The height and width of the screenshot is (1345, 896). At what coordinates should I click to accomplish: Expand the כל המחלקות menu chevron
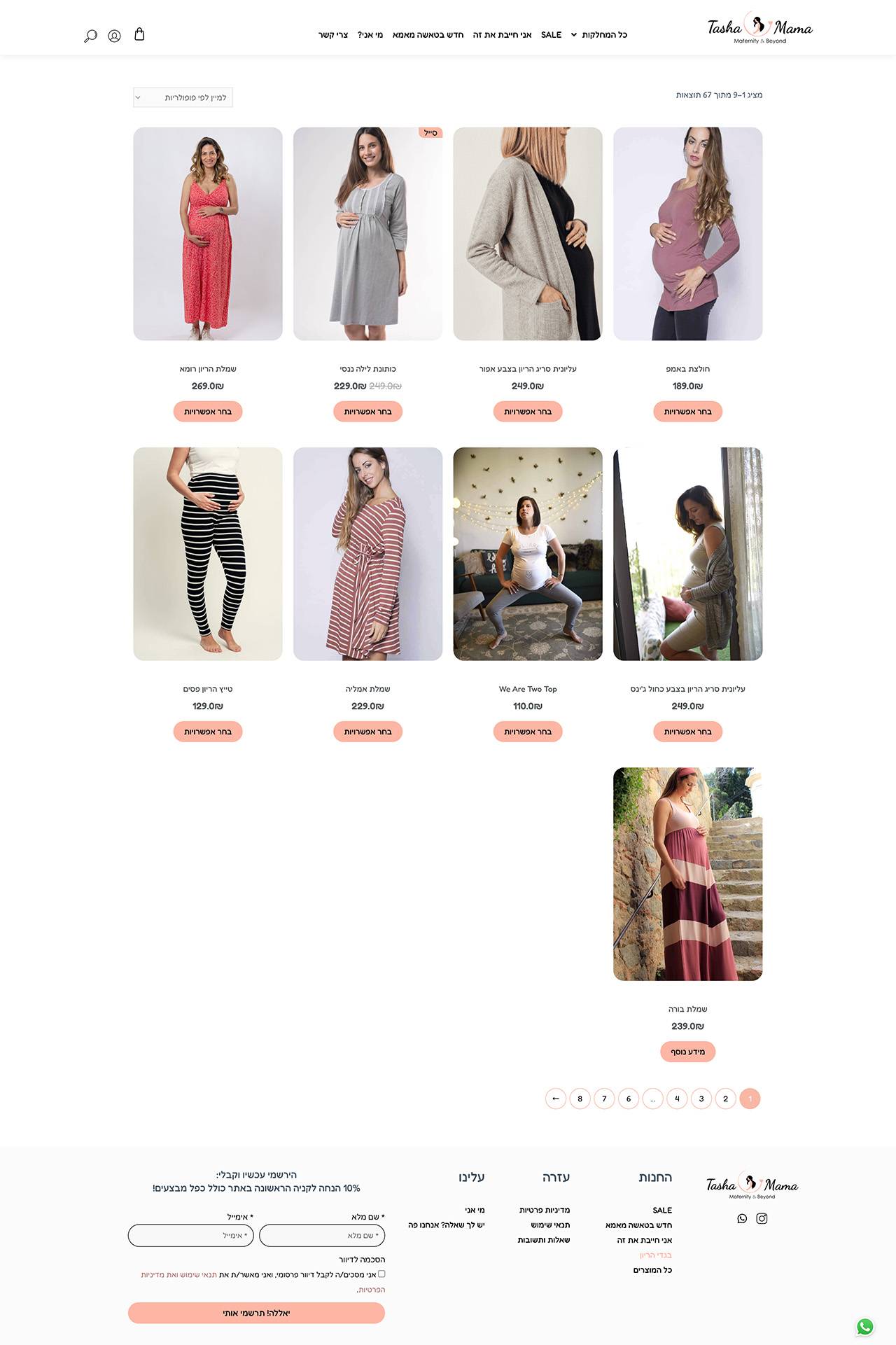point(574,35)
